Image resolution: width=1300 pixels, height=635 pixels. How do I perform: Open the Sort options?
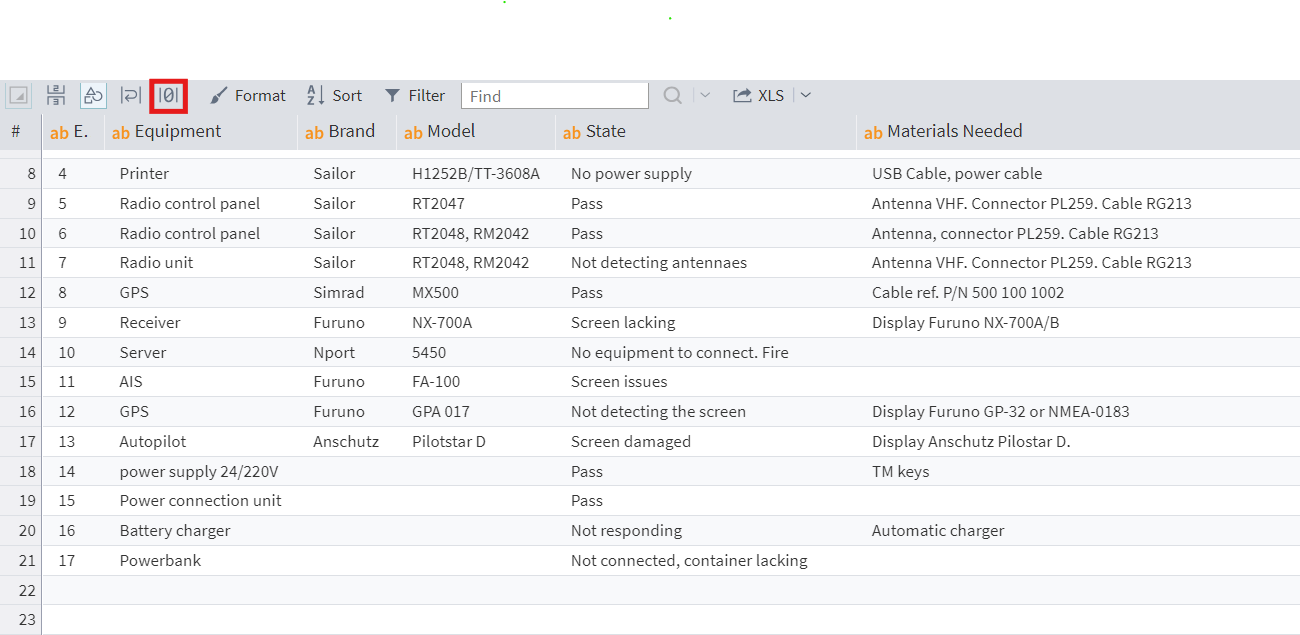click(334, 96)
